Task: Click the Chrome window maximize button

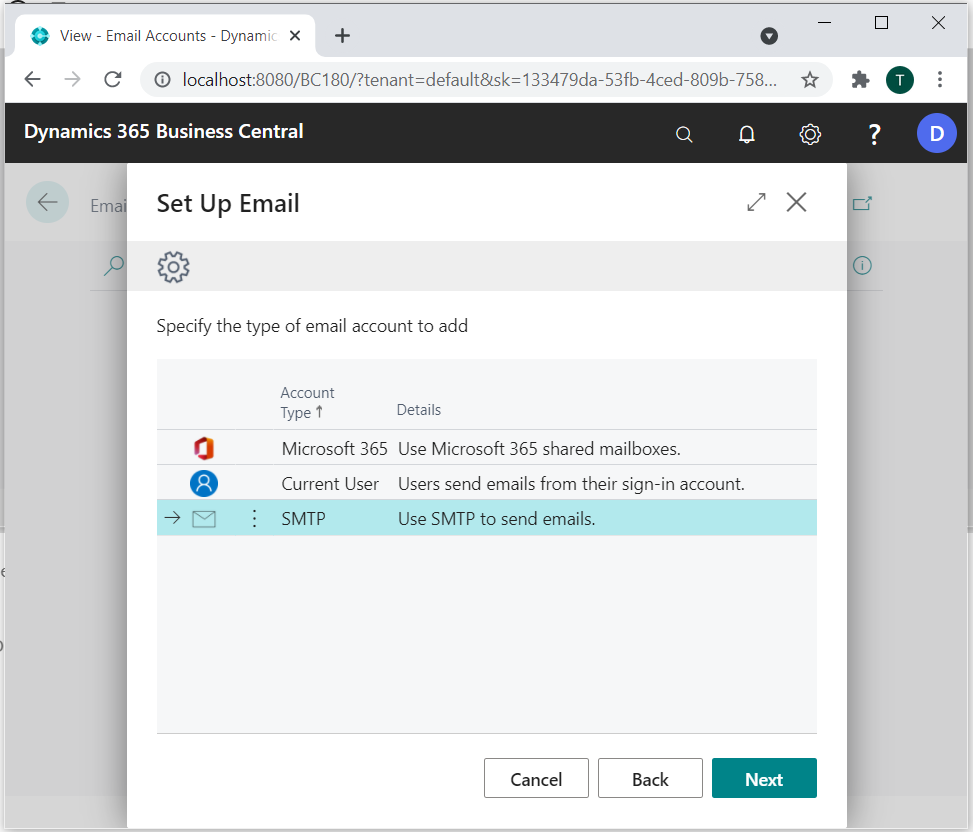Action: (881, 23)
